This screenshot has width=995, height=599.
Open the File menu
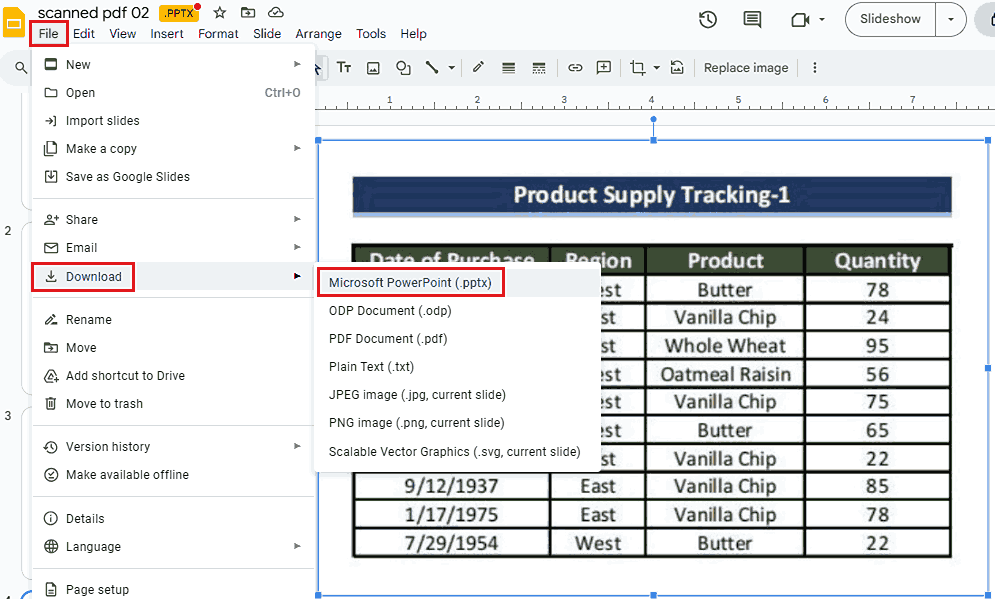click(x=48, y=34)
